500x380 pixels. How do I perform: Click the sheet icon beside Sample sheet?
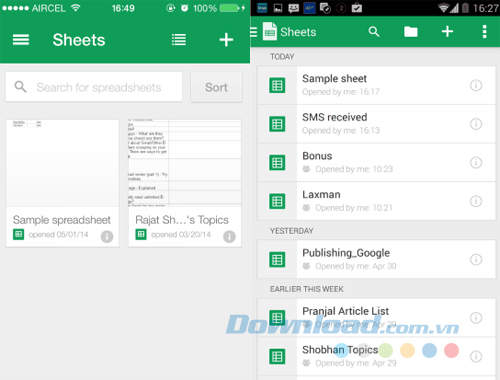277,85
